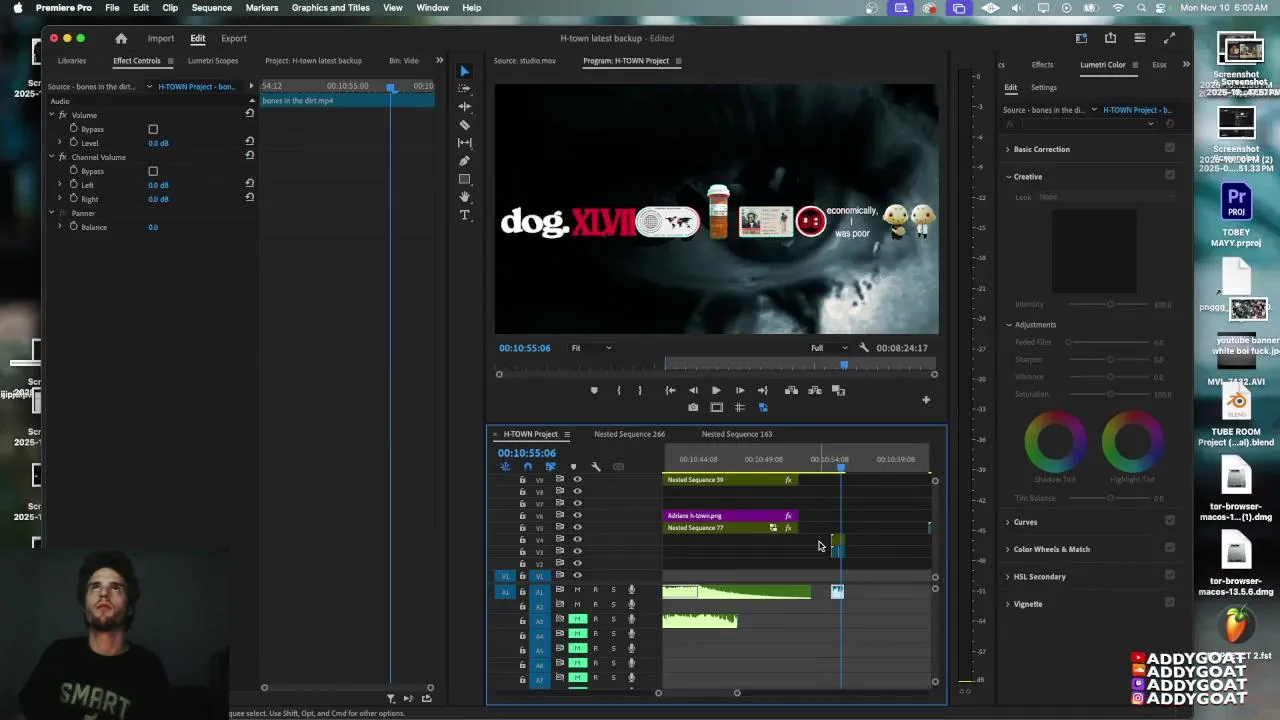
Task: Open Full playback resolution dropdown
Action: (x=829, y=348)
